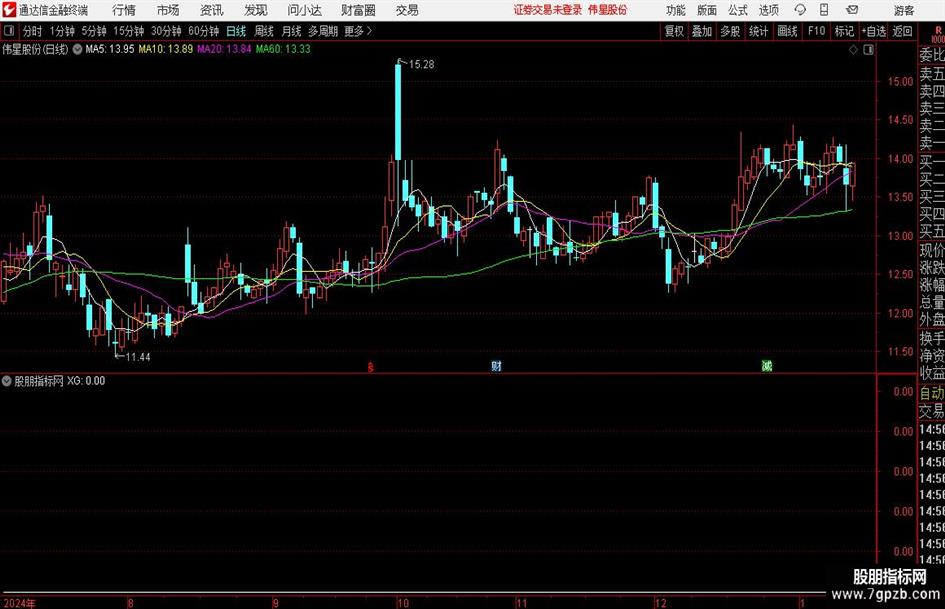Open the 功能 menu
Image resolution: width=945 pixels, height=609 pixels.
tap(676, 10)
